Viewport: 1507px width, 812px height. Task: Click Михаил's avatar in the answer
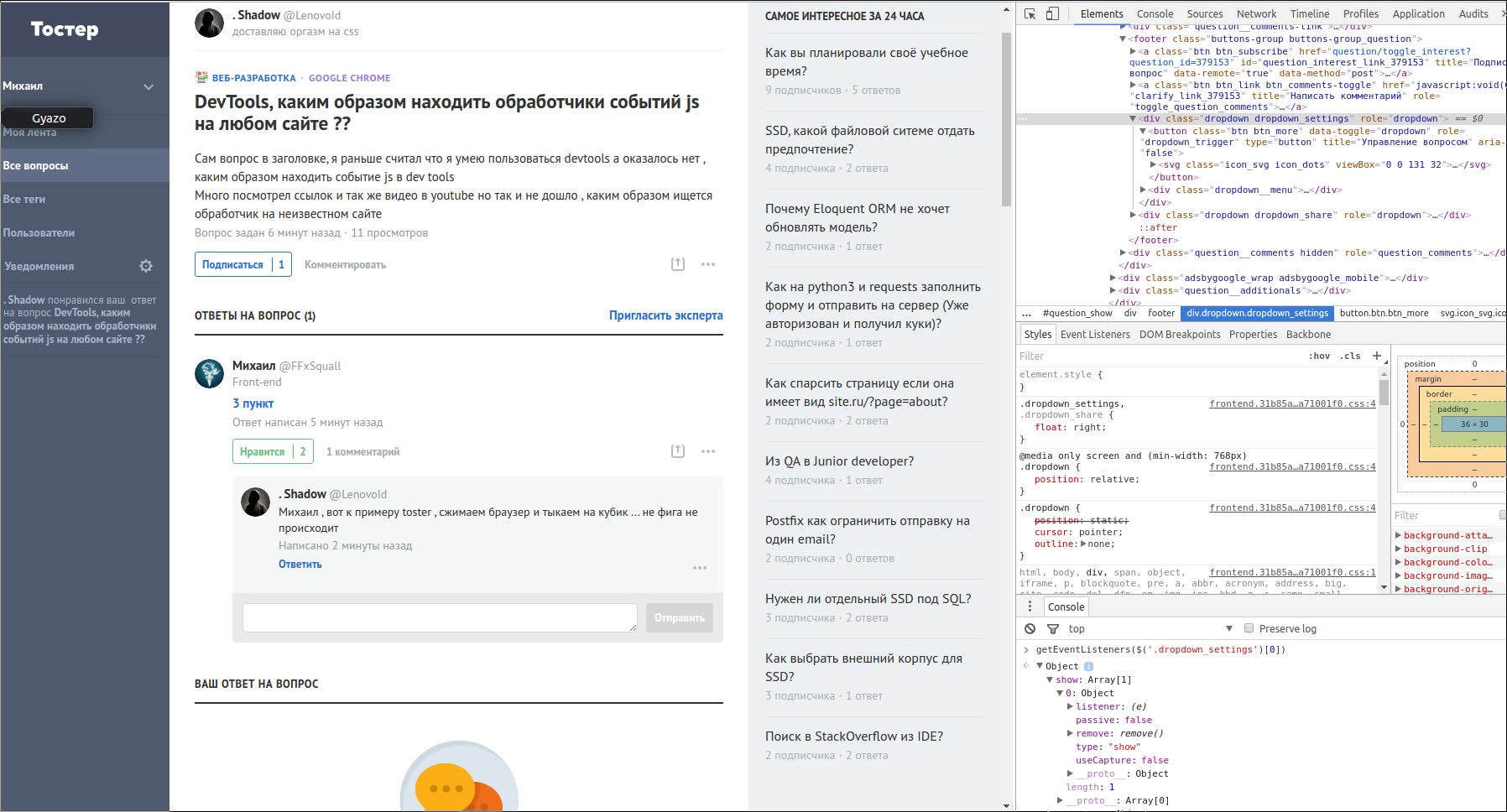click(209, 373)
